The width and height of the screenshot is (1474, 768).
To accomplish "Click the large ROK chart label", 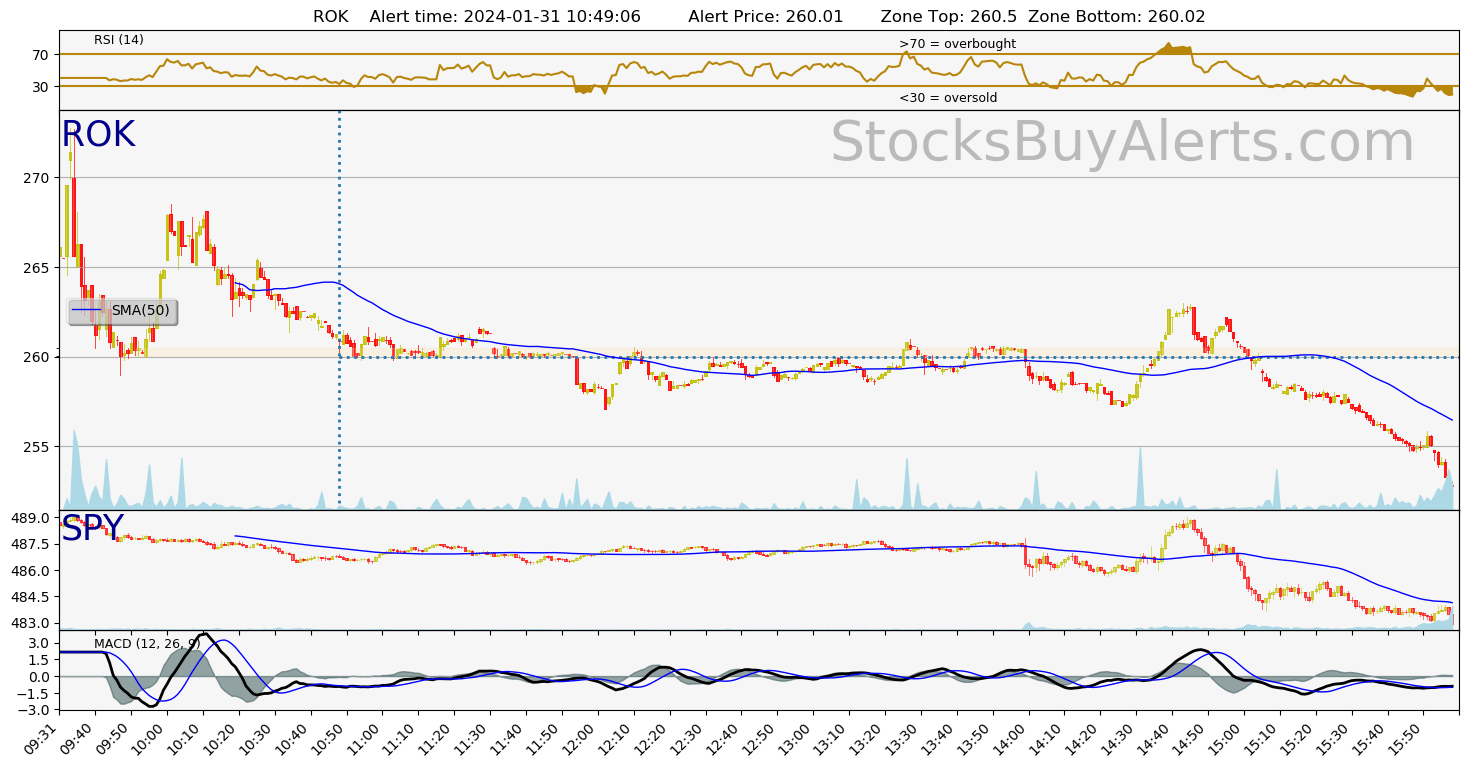I will [x=98, y=135].
